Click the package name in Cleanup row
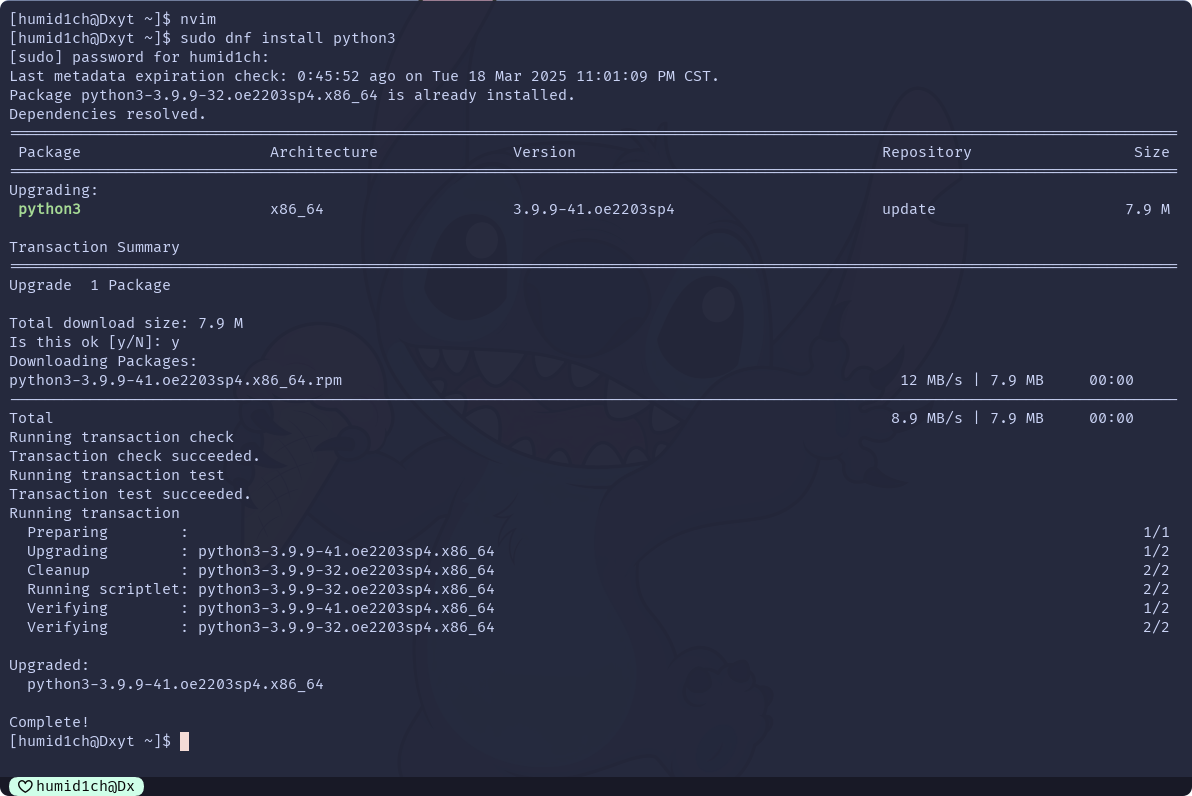This screenshot has height=796, width=1192. tap(346, 570)
